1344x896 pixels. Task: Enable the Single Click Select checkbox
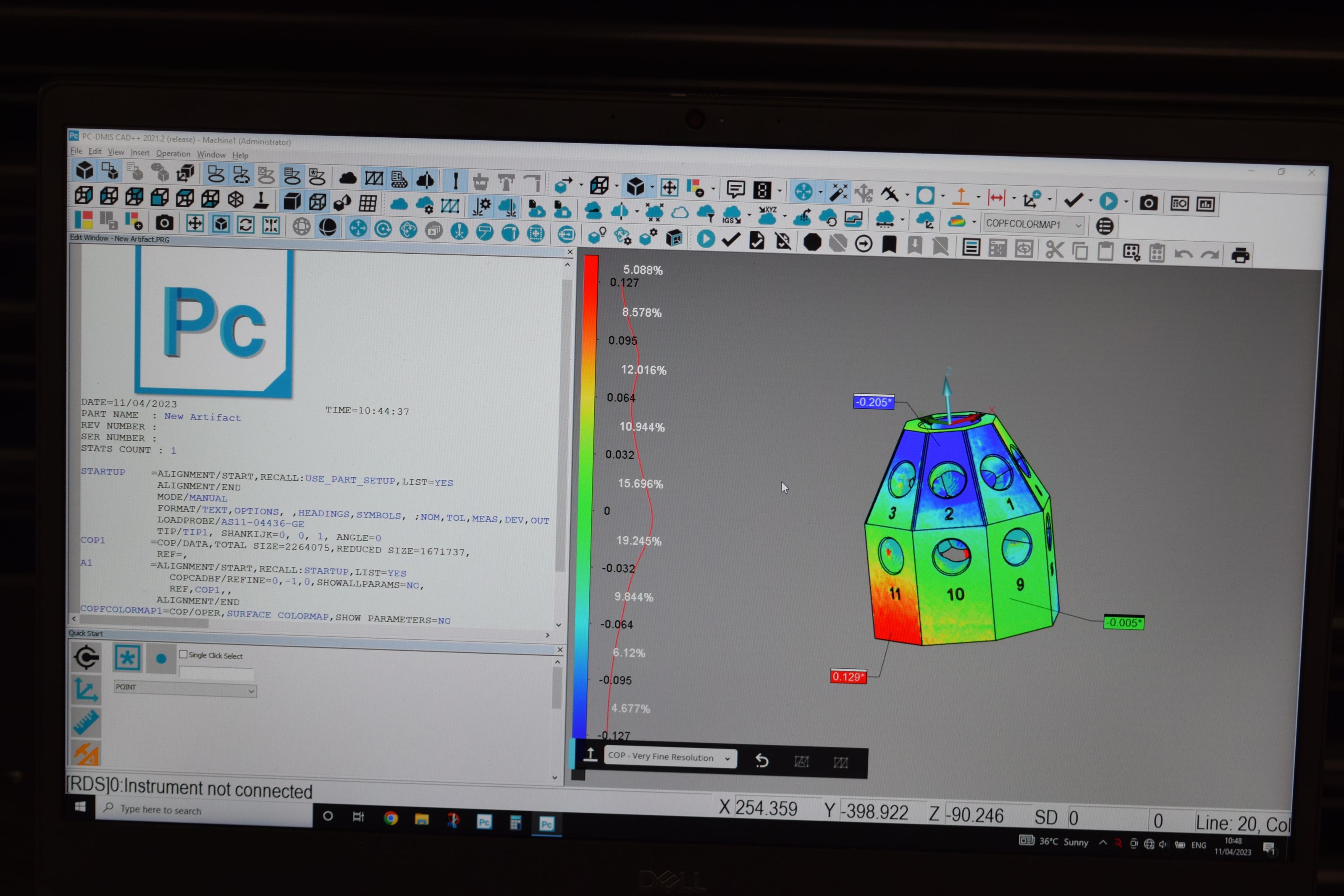pyautogui.click(x=184, y=654)
